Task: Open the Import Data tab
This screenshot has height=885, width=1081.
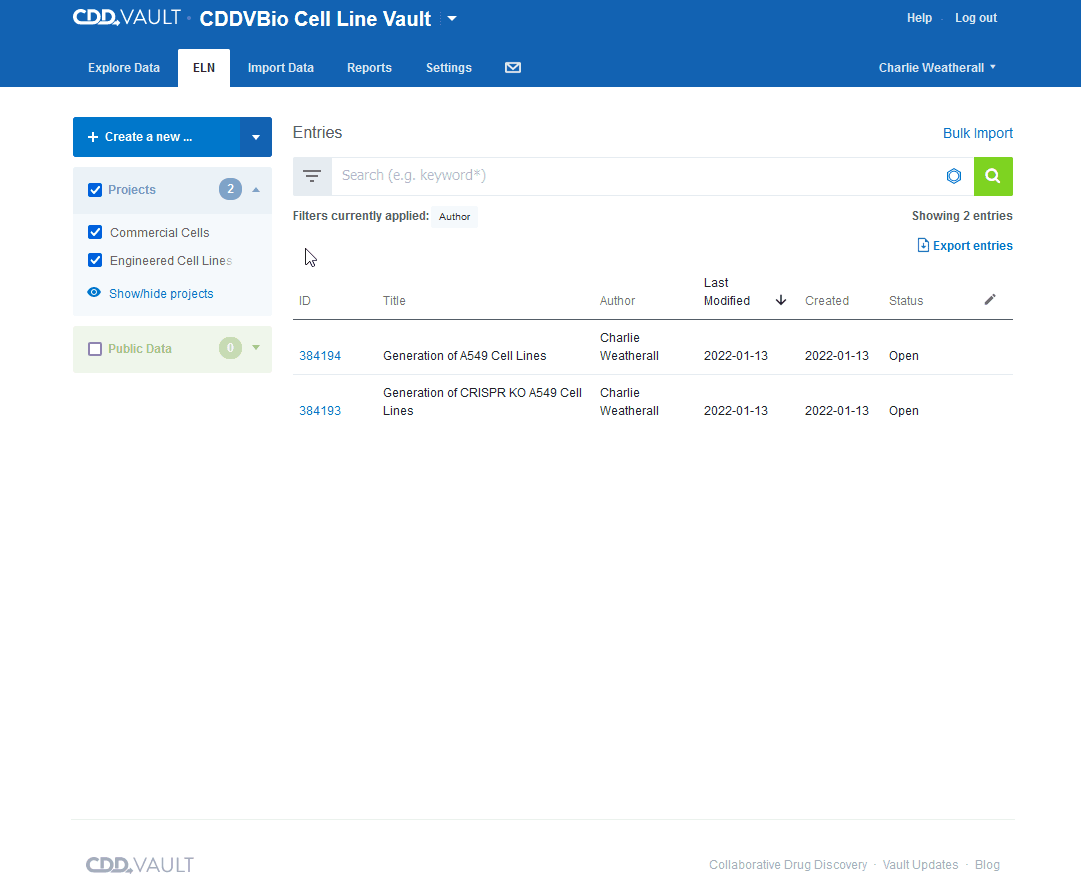Action: (x=281, y=68)
